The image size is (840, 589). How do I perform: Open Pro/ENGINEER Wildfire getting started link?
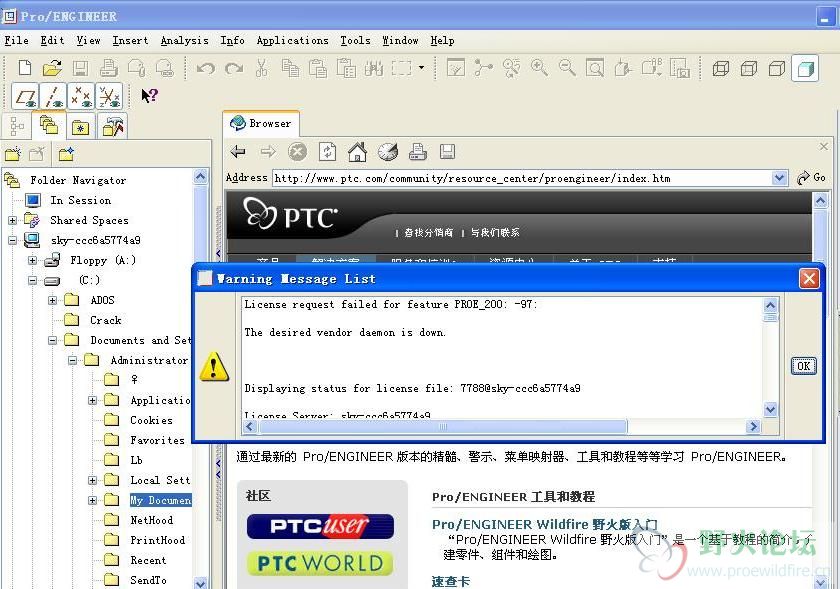(x=545, y=524)
